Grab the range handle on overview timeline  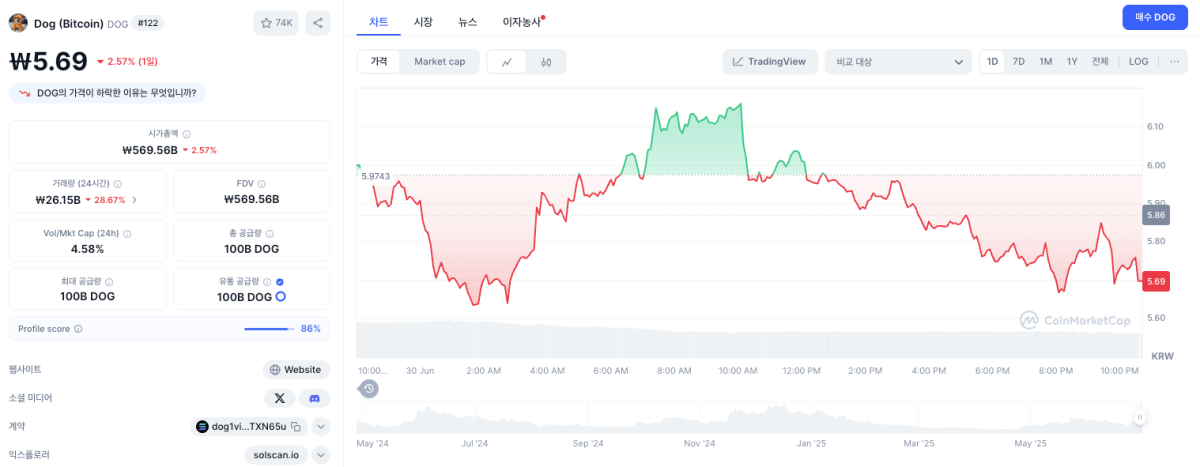[x=1139, y=418]
